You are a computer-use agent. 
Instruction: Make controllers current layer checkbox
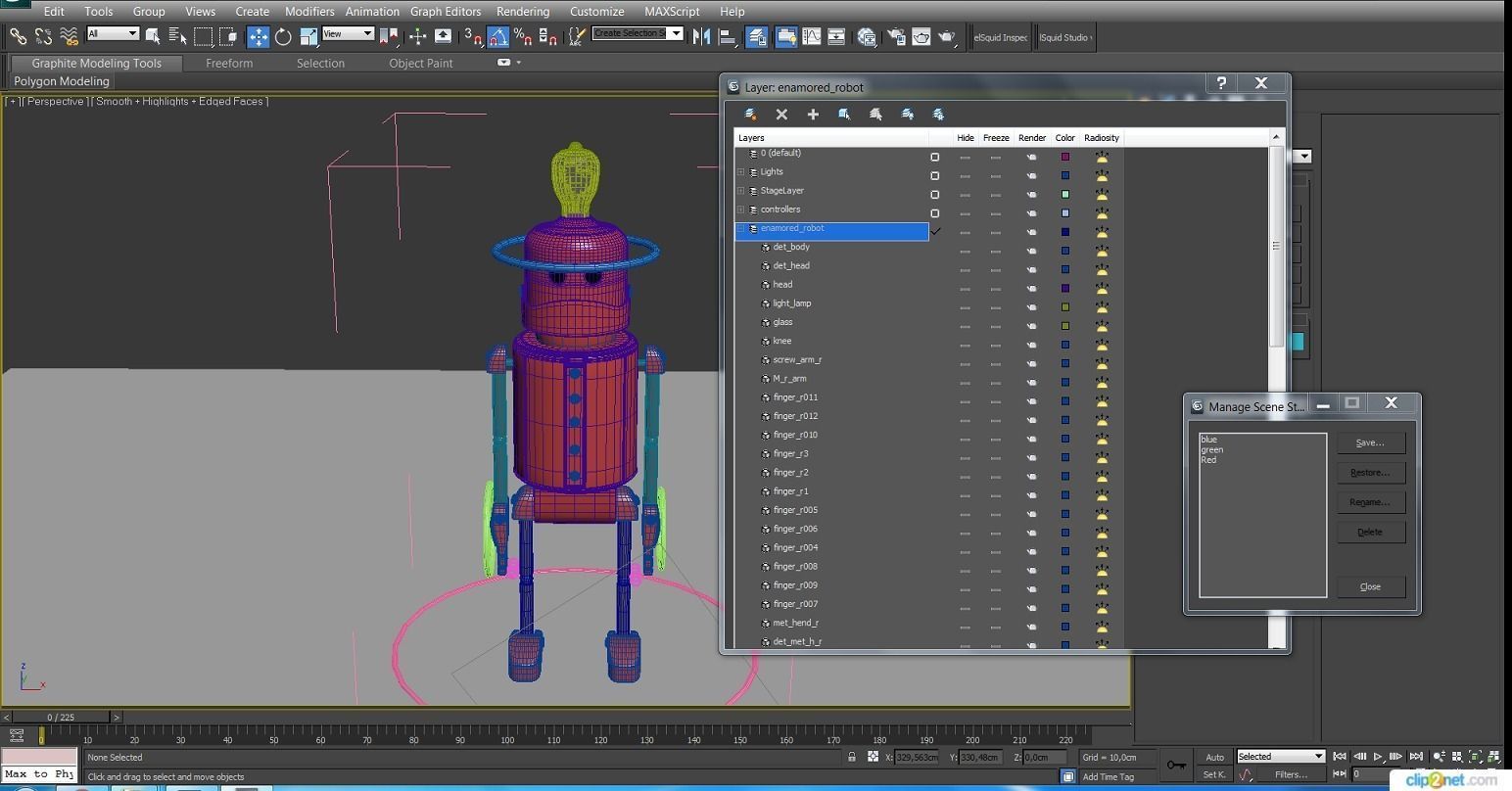point(934,212)
